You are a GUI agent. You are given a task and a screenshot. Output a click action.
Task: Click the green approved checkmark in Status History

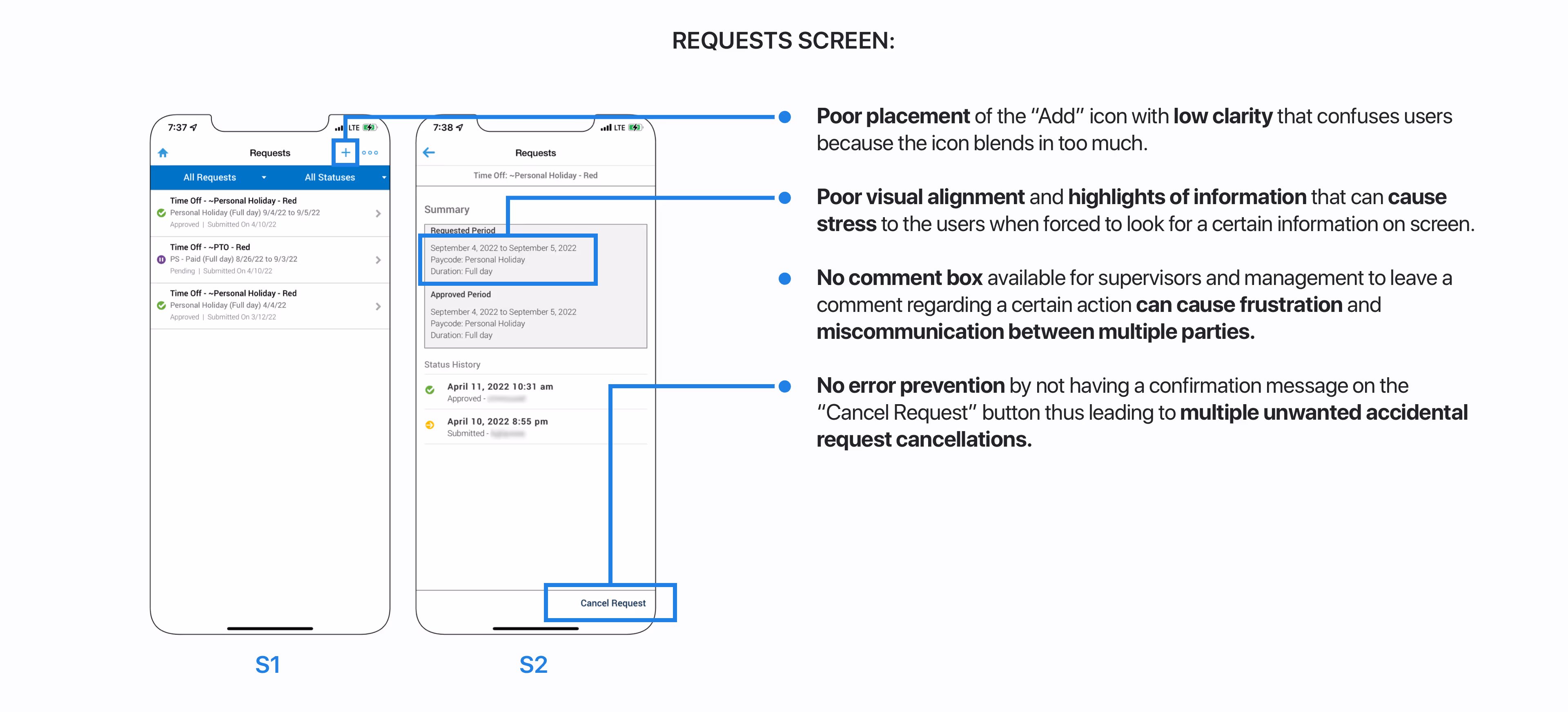tap(430, 390)
